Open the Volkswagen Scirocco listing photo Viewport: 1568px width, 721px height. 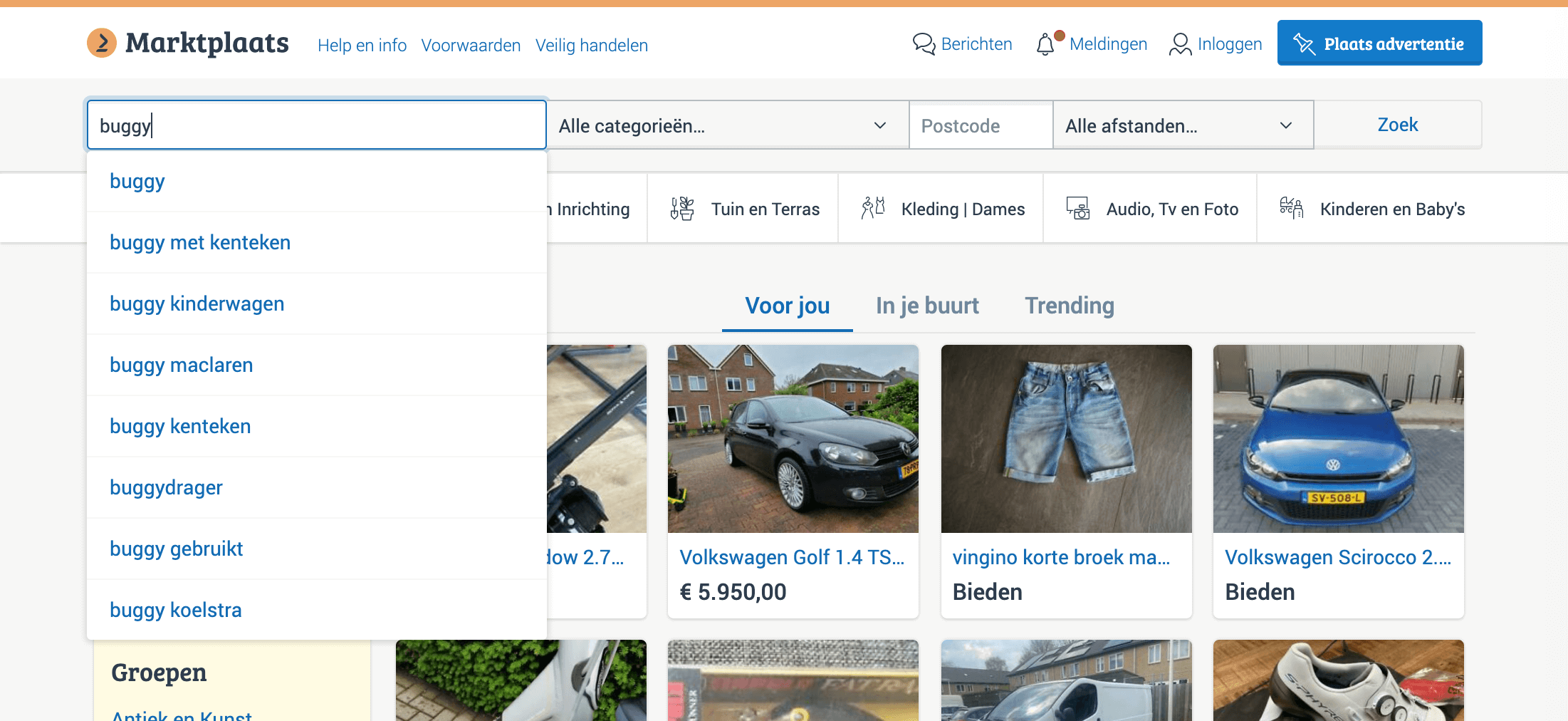click(1339, 439)
